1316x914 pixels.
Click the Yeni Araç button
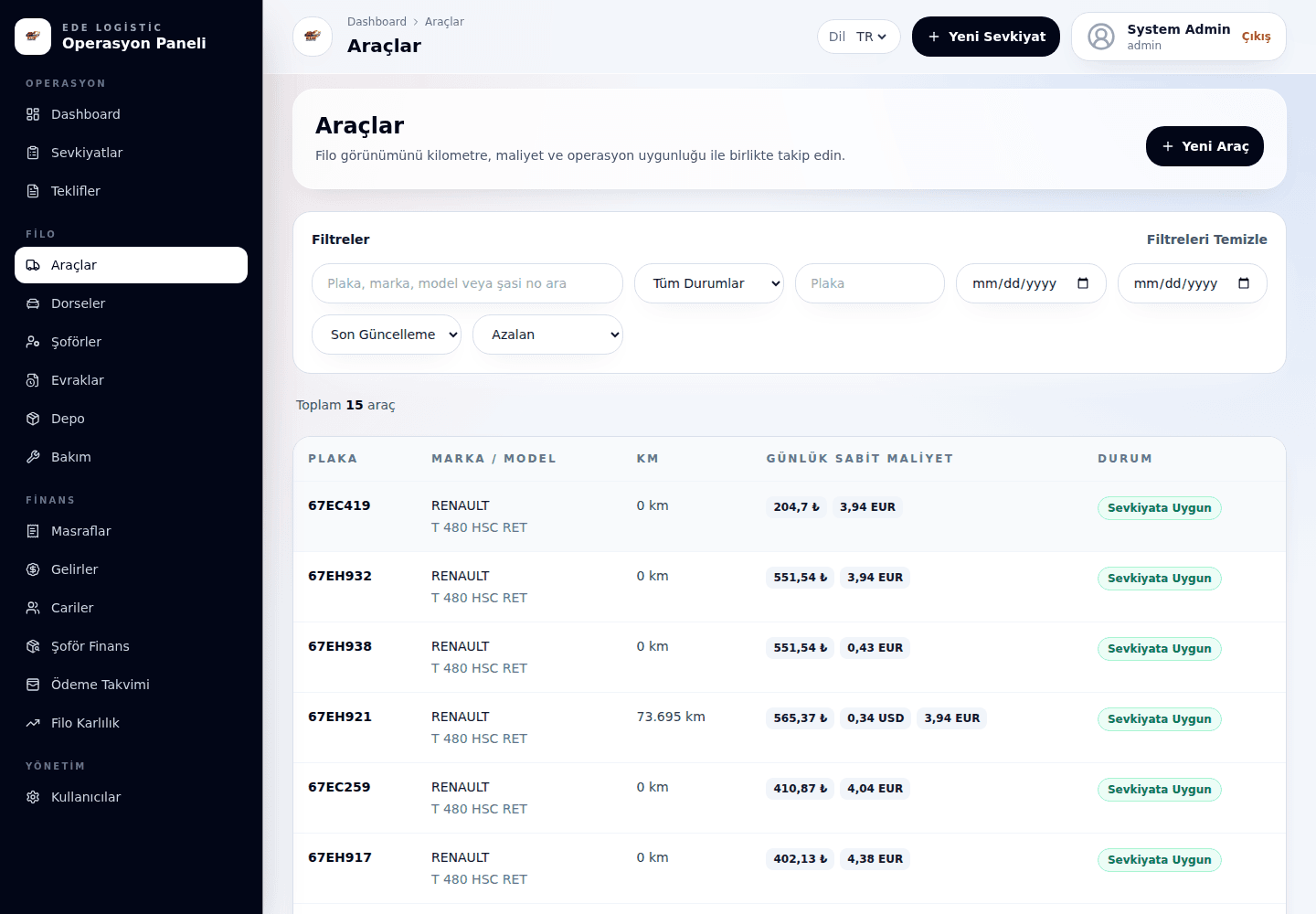point(1205,146)
